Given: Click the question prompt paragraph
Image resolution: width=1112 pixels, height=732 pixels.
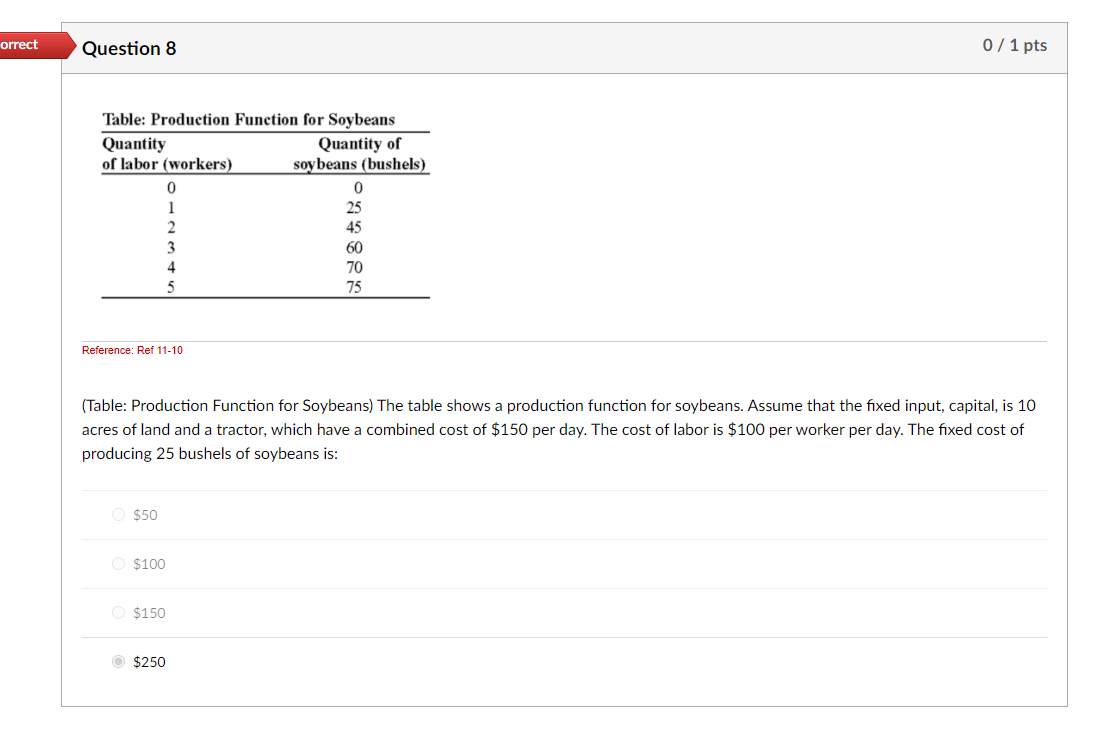Looking at the screenshot, I should coord(558,429).
